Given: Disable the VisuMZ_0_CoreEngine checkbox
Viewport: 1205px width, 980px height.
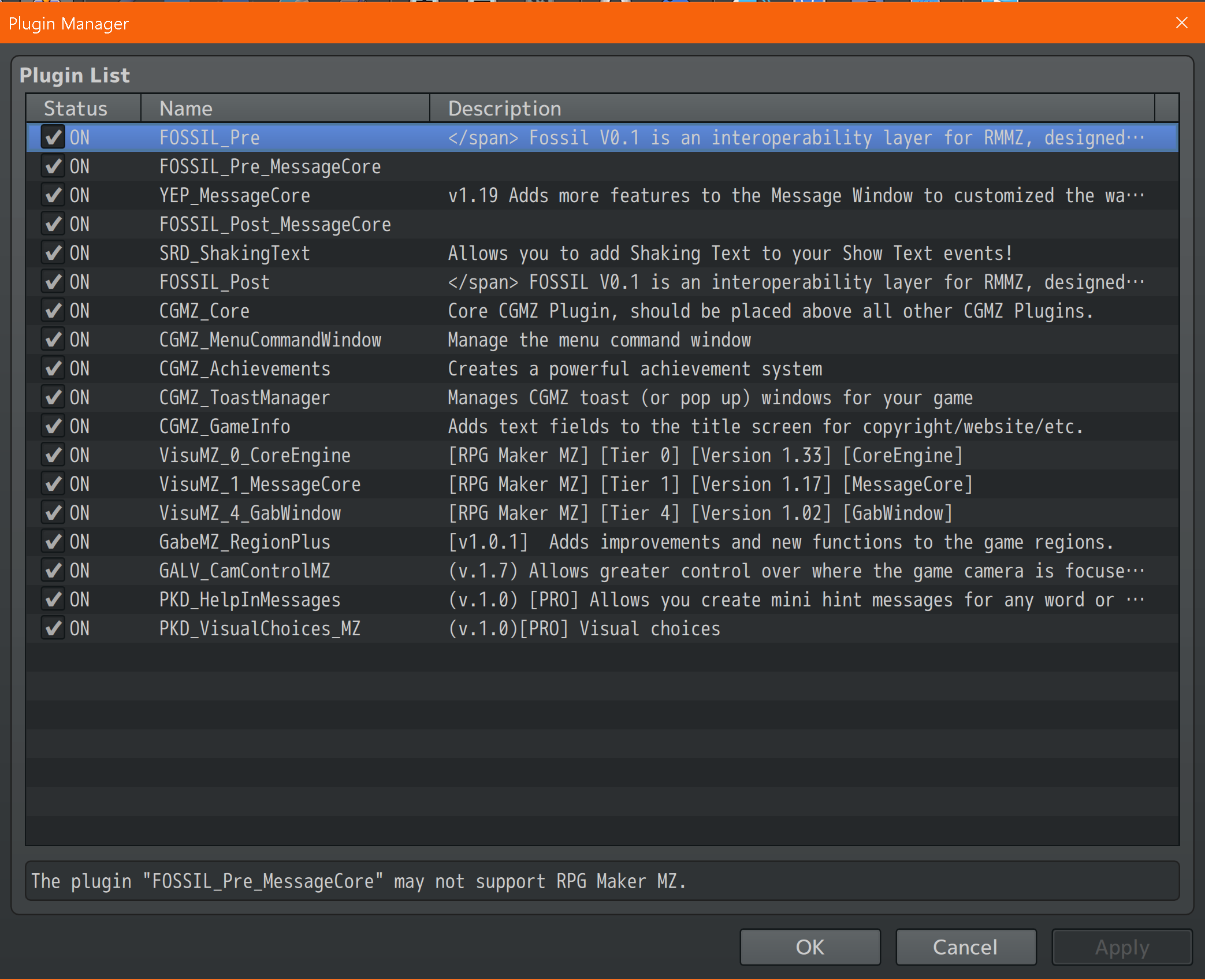Looking at the screenshot, I should (x=53, y=455).
